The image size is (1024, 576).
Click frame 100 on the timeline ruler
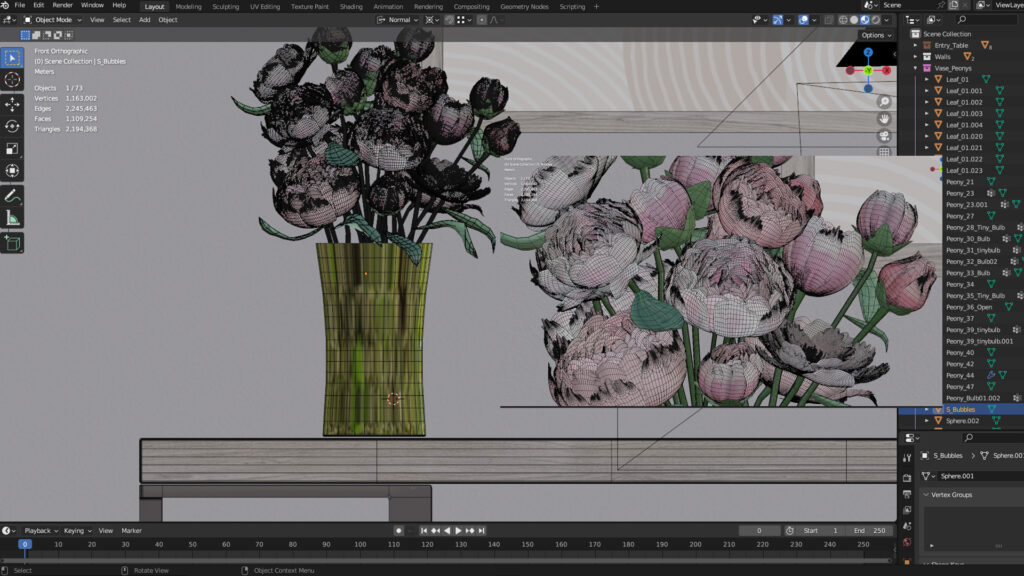pyautogui.click(x=360, y=544)
